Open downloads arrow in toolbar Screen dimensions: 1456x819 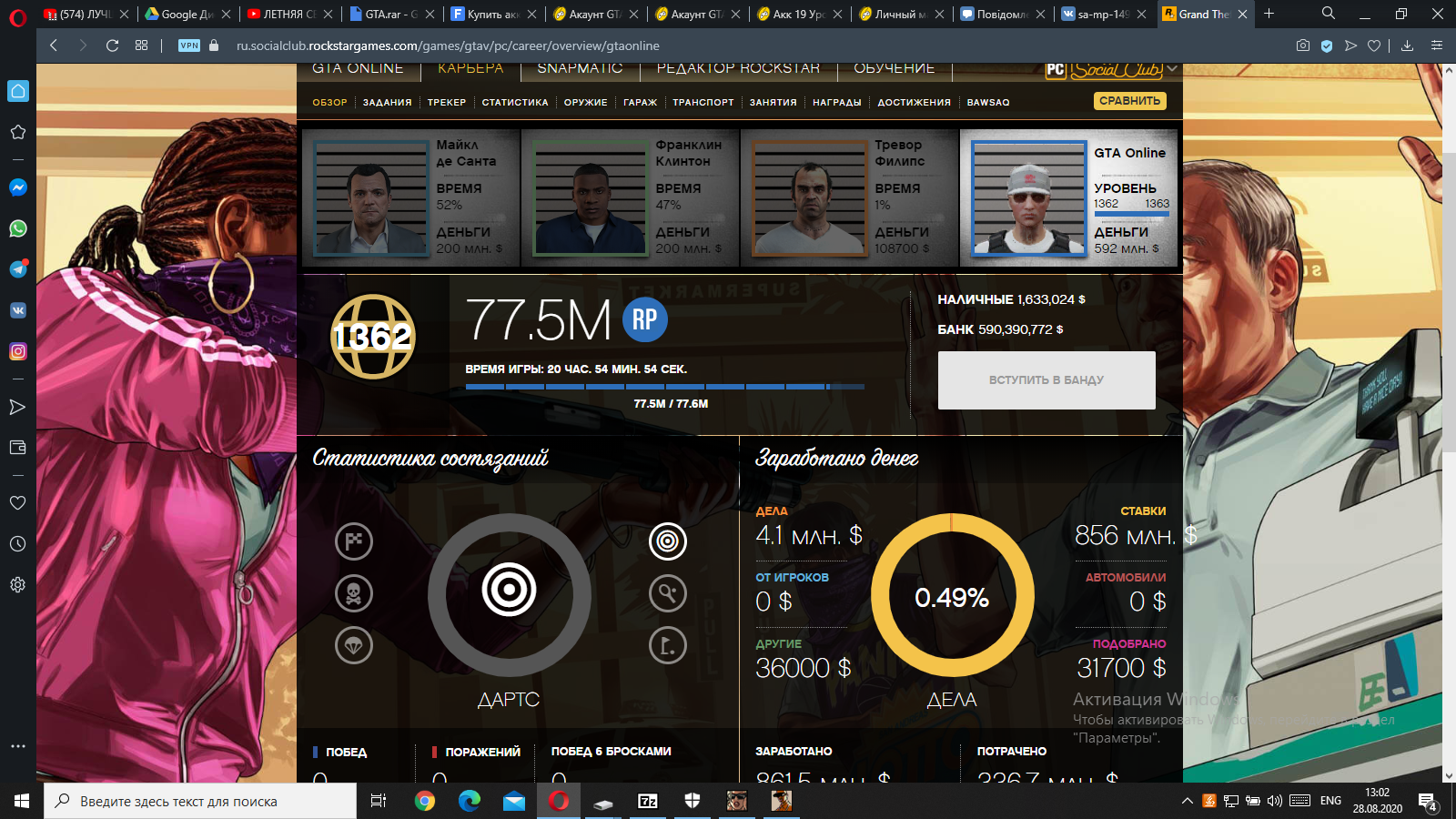click(1408, 45)
